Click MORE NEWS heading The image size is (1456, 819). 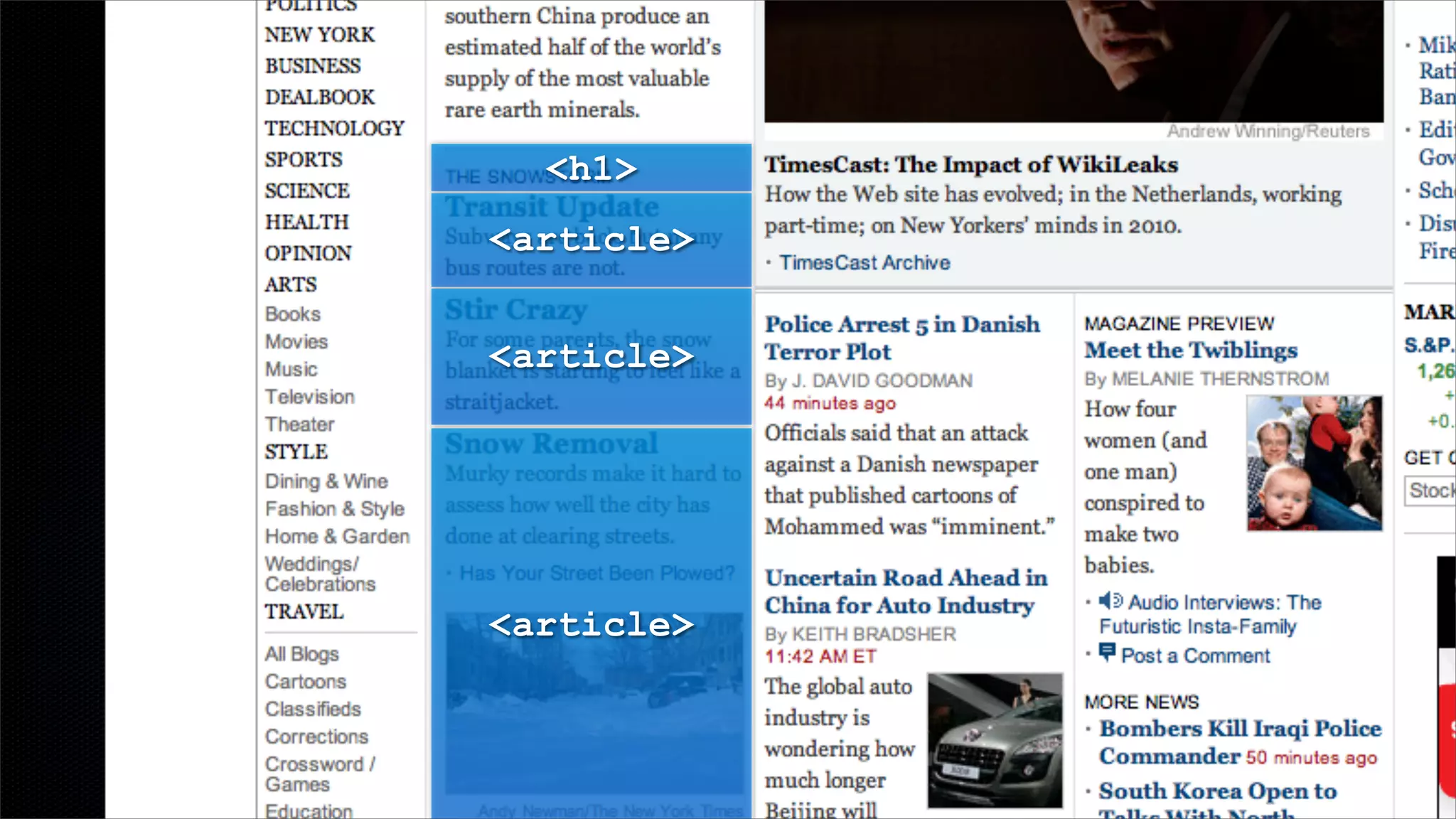[x=1142, y=702]
